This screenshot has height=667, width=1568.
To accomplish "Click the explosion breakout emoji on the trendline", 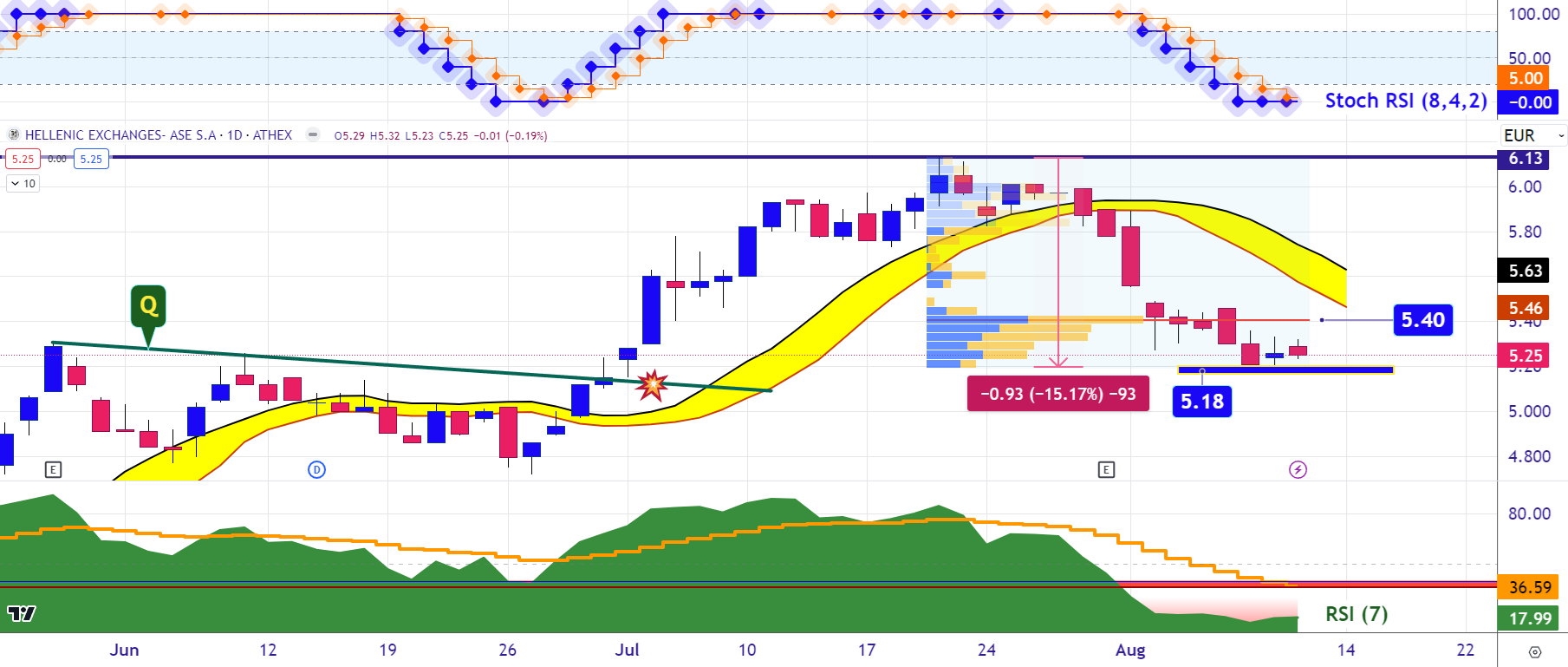I will [x=652, y=383].
